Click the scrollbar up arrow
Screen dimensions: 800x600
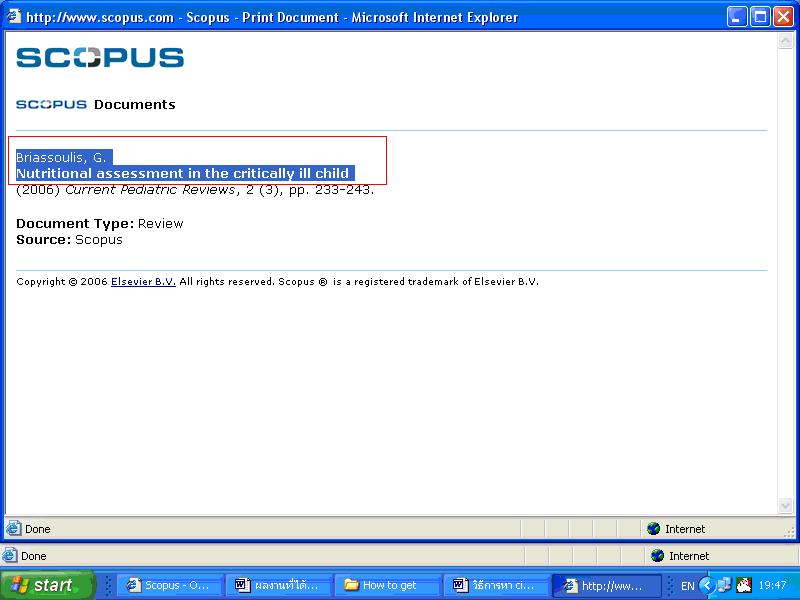785,41
